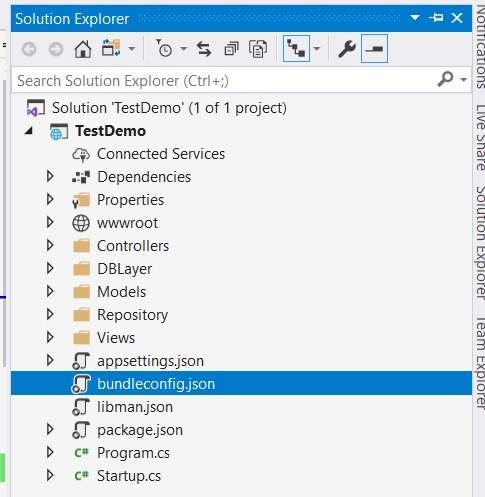
Task: Open the Solution Explorer window options arrow
Action: click(x=415, y=17)
